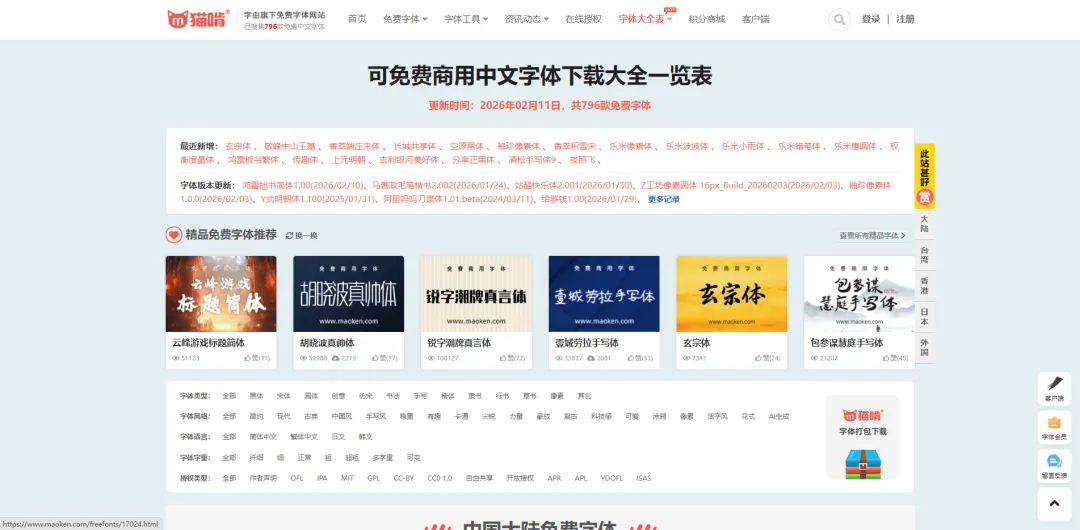Image resolution: width=1080 pixels, height=530 pixels.
Task: Open 胡晓波真帅体 thumbnail
Action: tap(349, 294)
